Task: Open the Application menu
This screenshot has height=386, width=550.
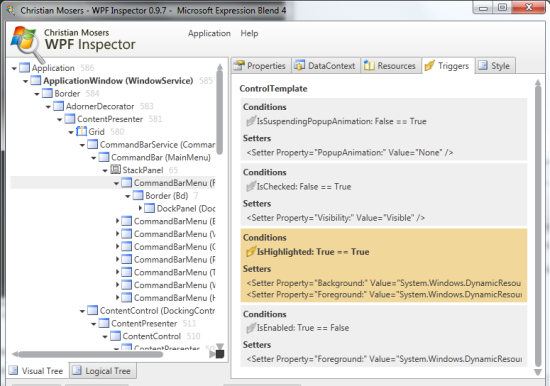Action: pyautogui.click(x=209, y=34)
